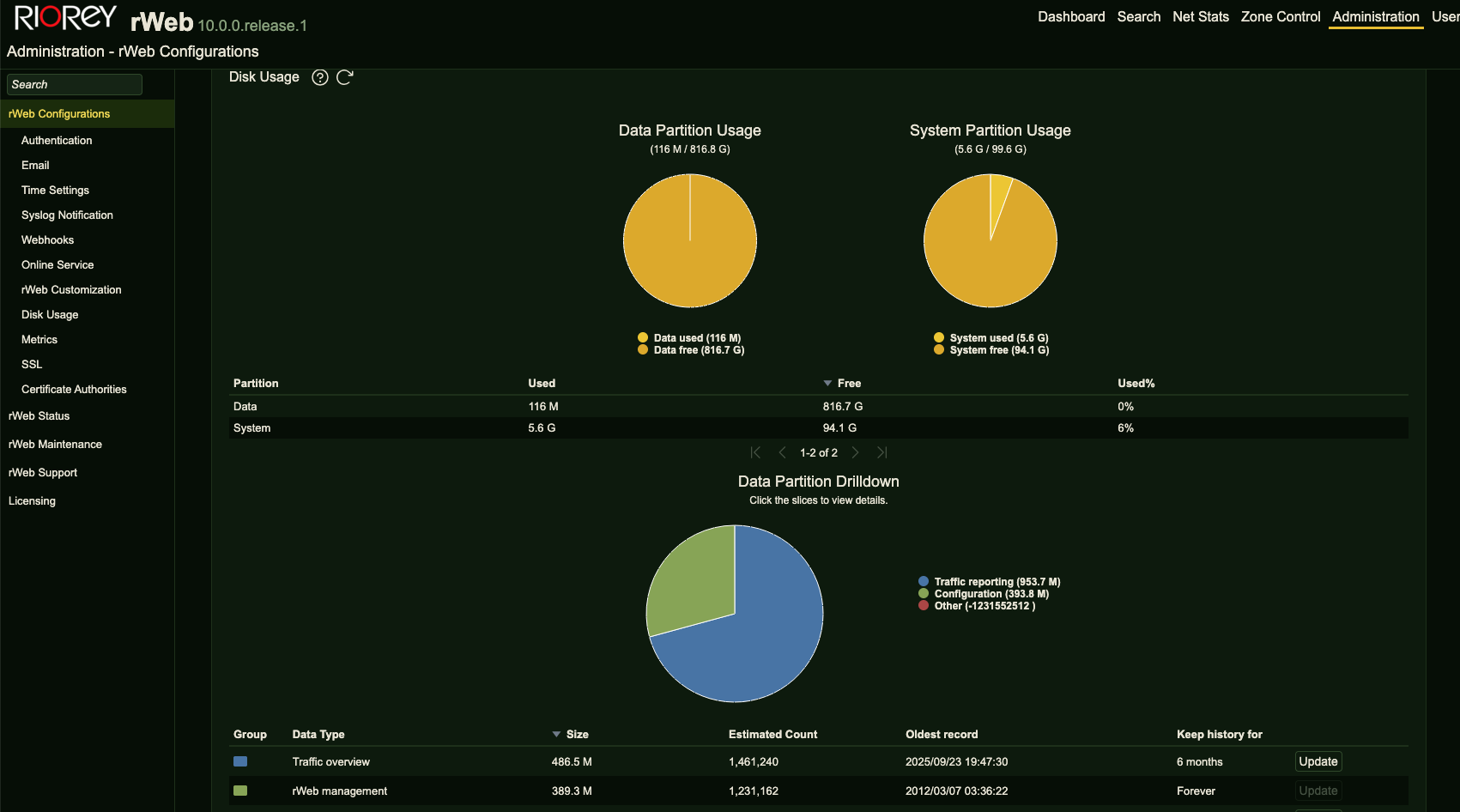Screen dimensions: 1460x812
Task: Toggle Traffic reporting legend item
Action: 990,581
